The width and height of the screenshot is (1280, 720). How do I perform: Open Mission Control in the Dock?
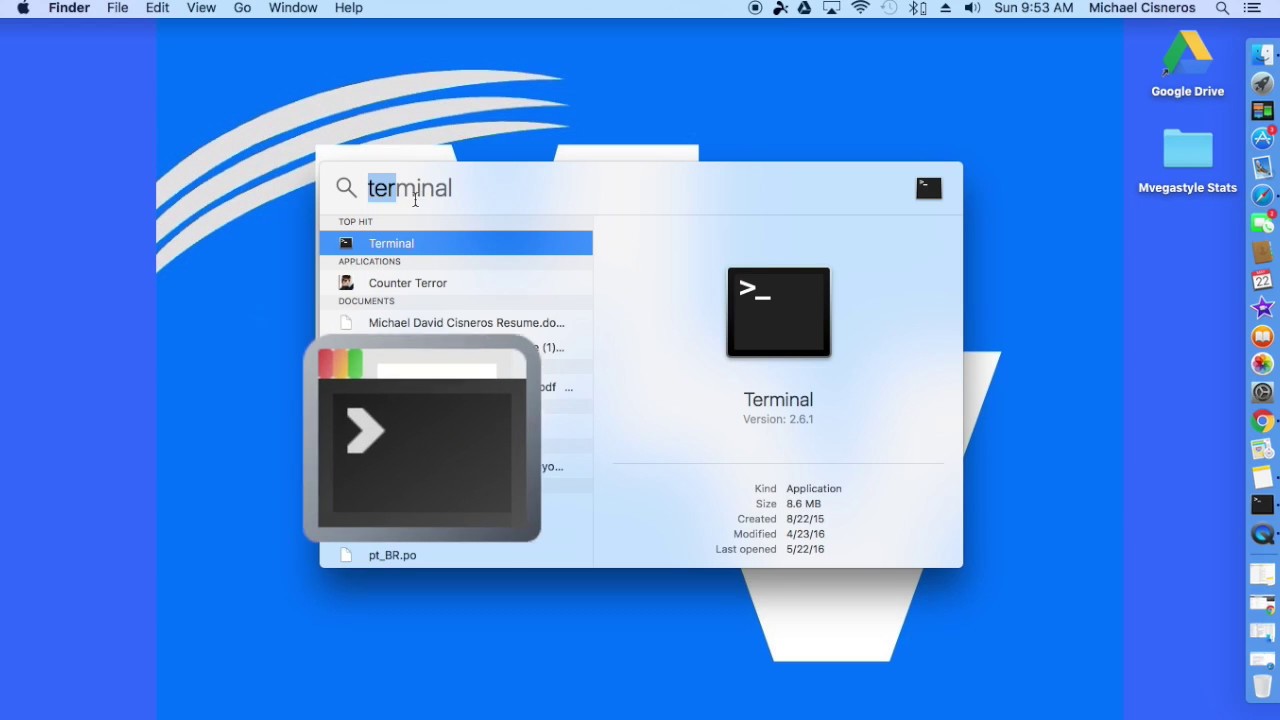point(1263,111)
